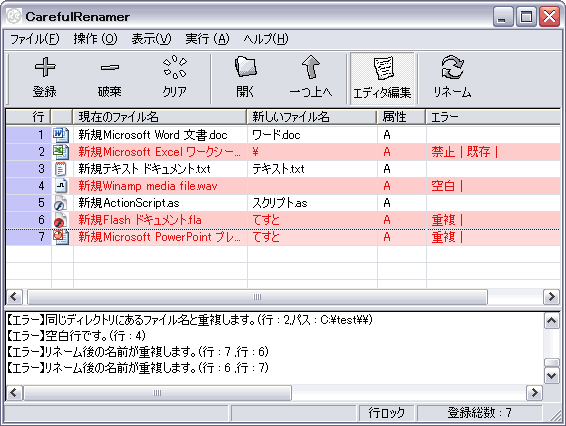Select the Word document file icon in row 1
Image resolution: width=566 pixels, height=426 pixels.
(x=60, y=135)
